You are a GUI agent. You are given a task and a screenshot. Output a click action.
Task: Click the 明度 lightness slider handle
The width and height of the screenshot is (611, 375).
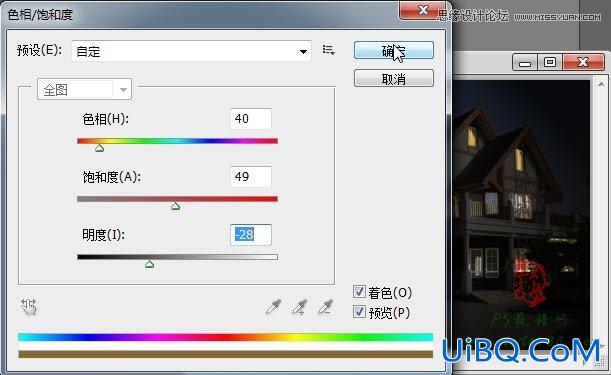tap(149, 264)
